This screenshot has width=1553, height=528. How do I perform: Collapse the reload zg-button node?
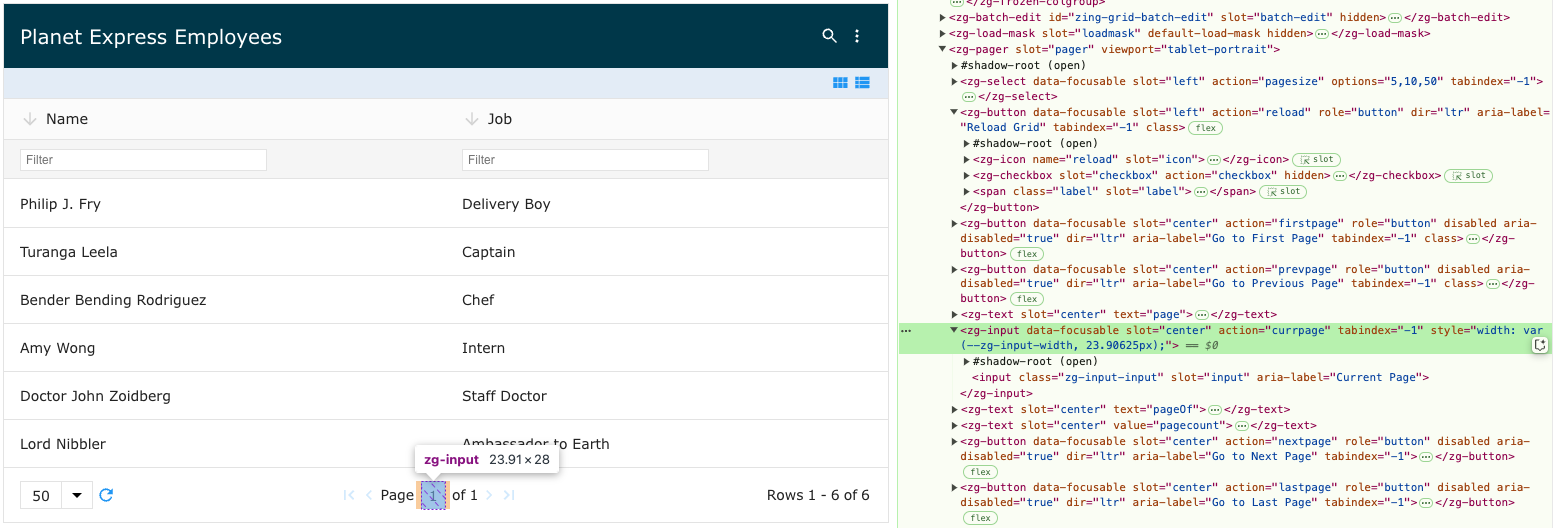pyautogui.click(x=954, y=113)
